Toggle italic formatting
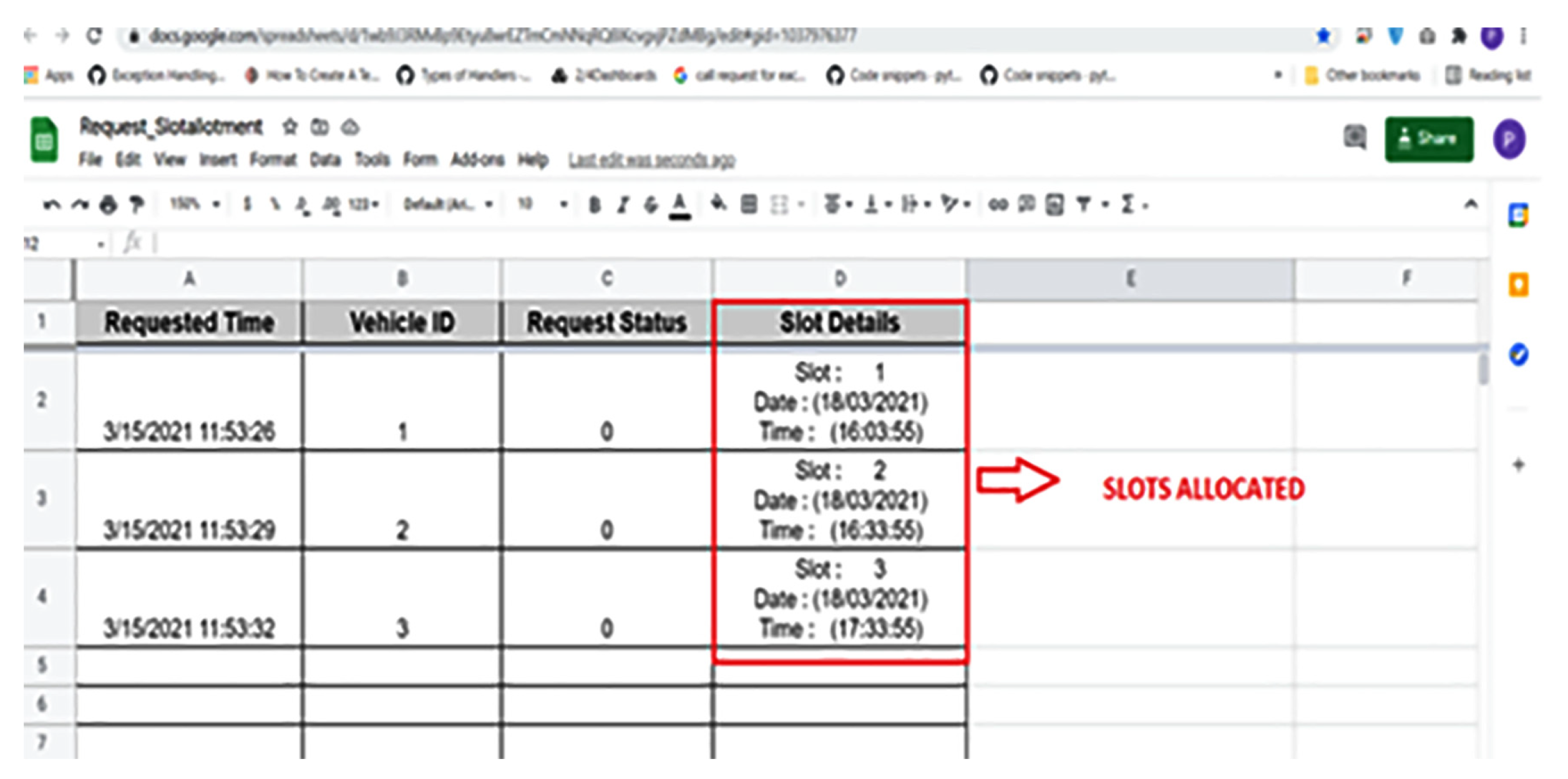 (622, 204)
